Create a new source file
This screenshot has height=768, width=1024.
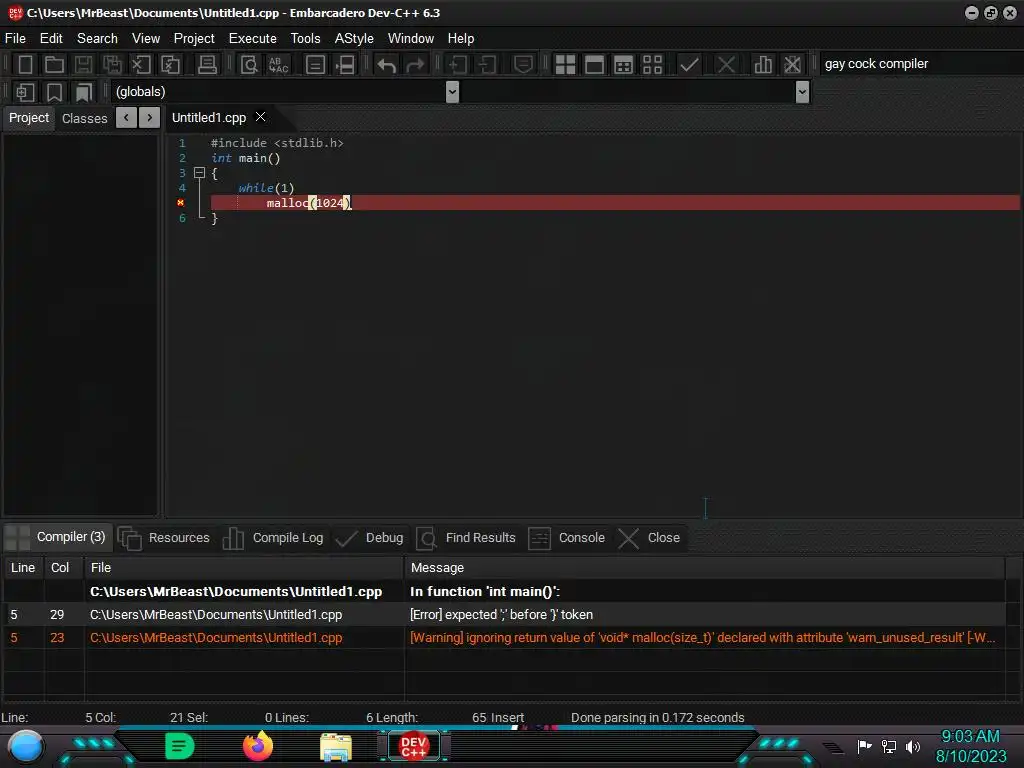(25, 64)
